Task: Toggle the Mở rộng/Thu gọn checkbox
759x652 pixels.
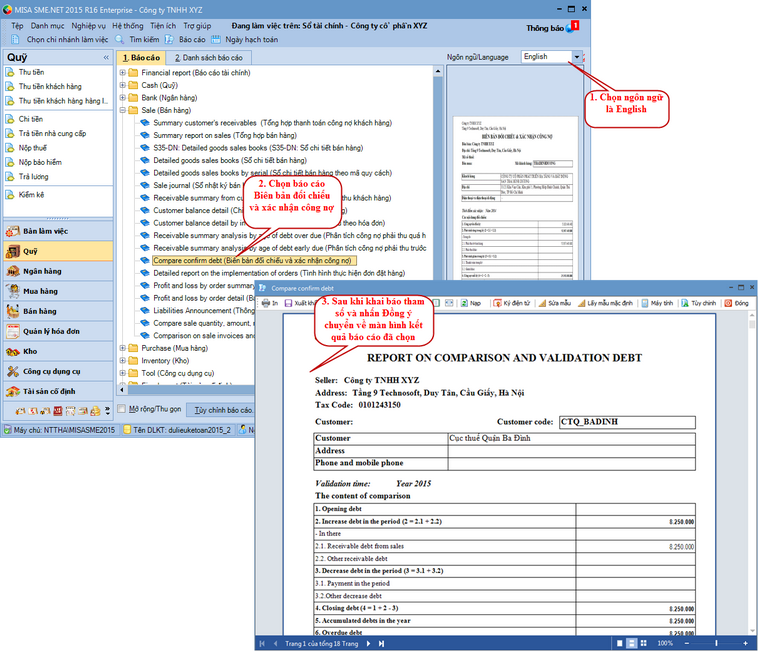Action: coord(121,409)
